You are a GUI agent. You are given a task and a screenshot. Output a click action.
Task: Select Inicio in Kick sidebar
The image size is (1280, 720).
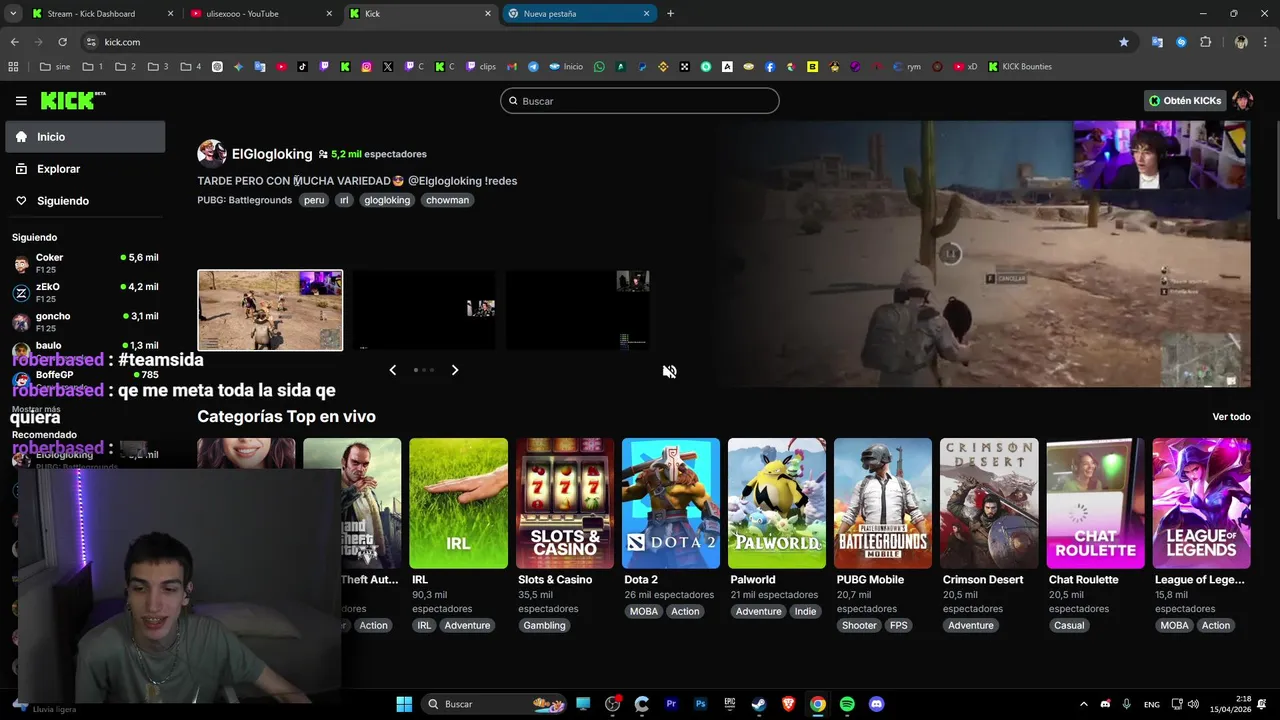(85, 137)
